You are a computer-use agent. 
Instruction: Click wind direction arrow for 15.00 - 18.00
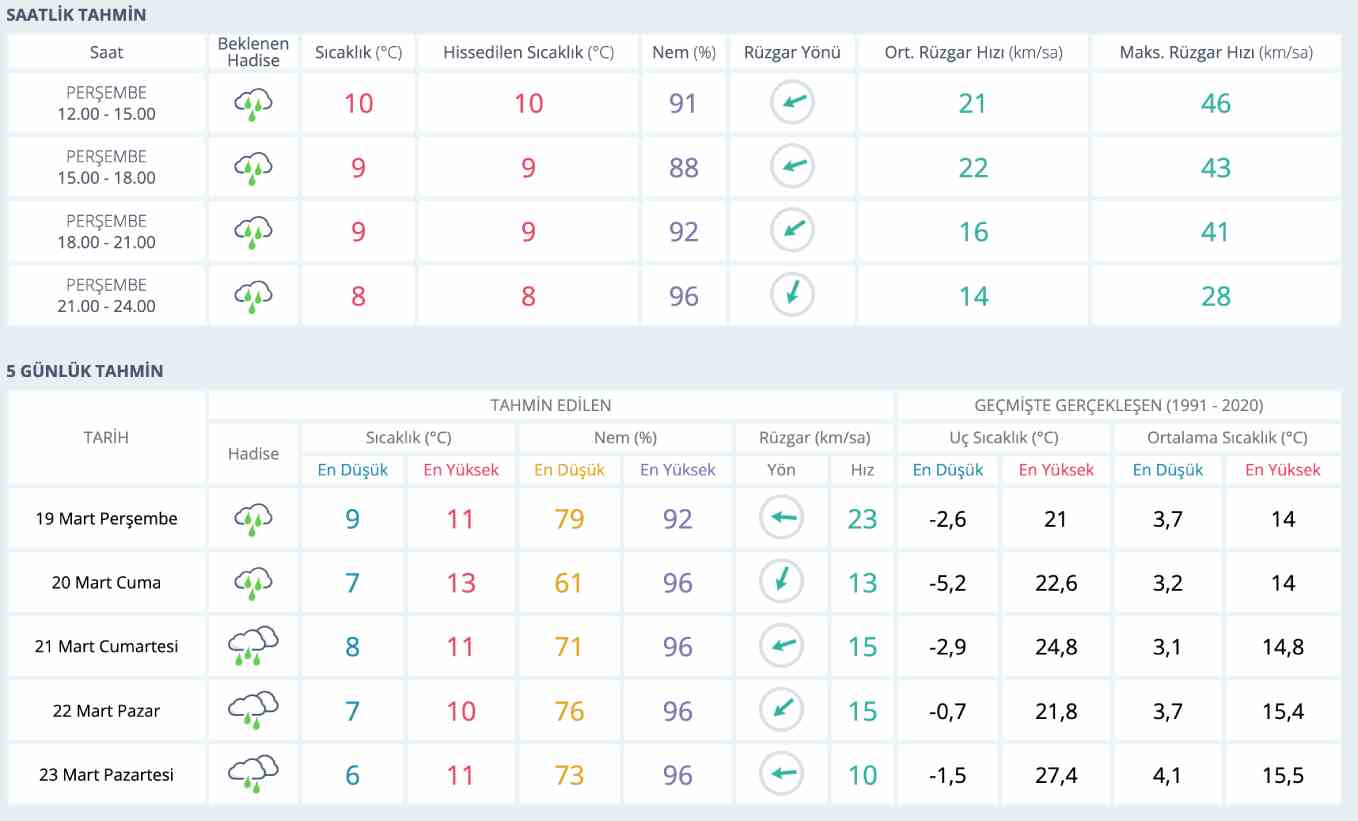pos(792,167)
